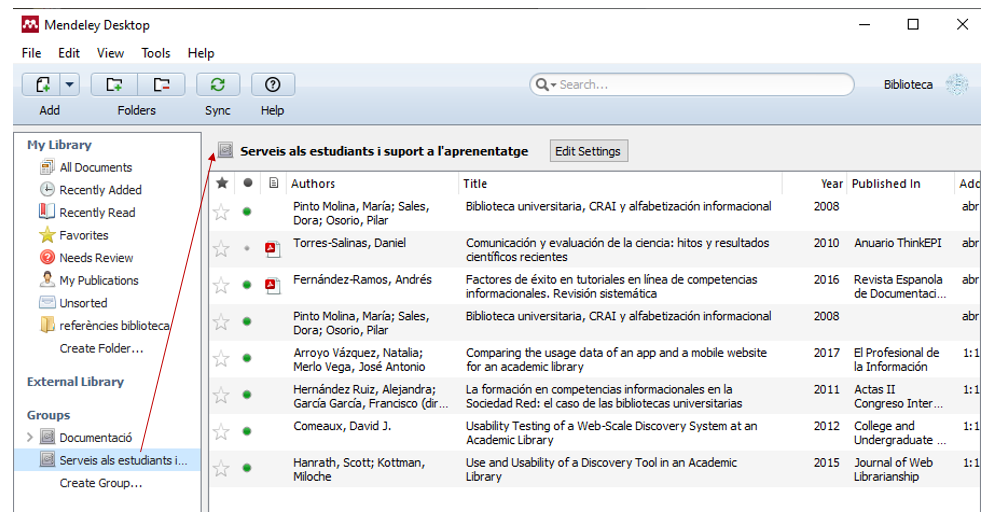Sort by the Year column header
The image size is (990, 524).
[832, 184]
